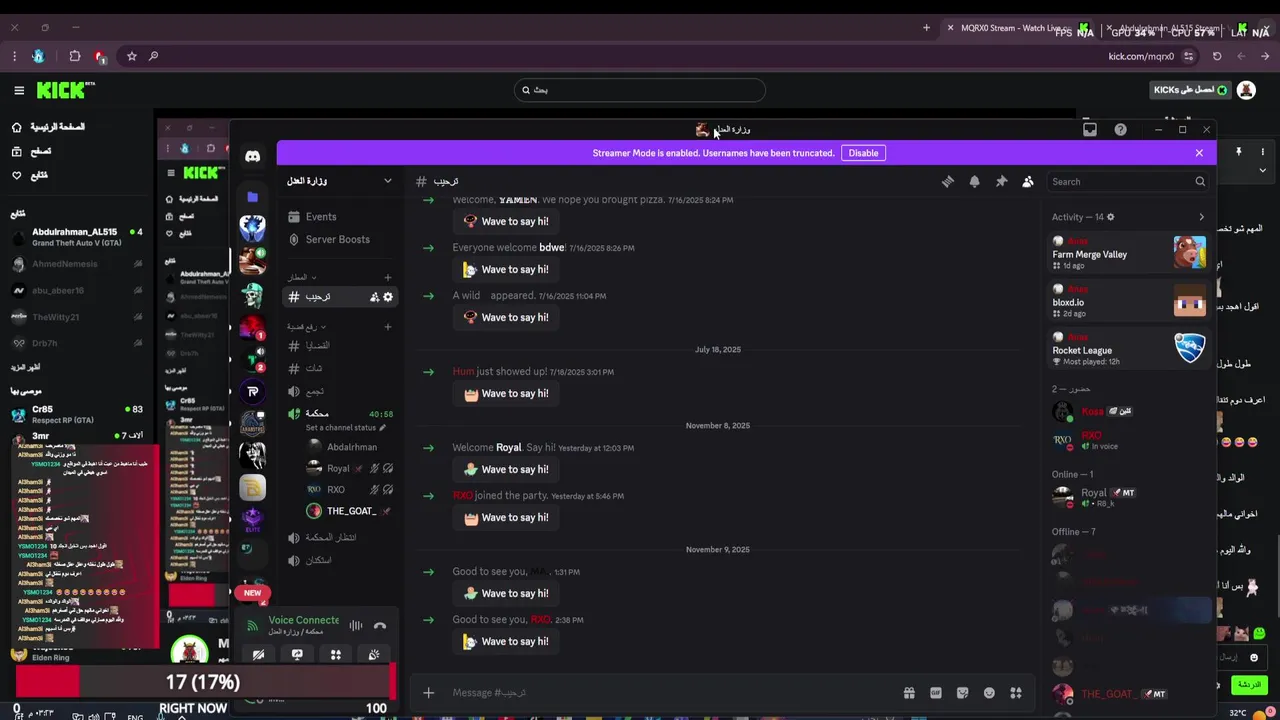Click Kick search bar
Image resolution: width=1280 pixels, height=720 pixels.
[640, 90]
